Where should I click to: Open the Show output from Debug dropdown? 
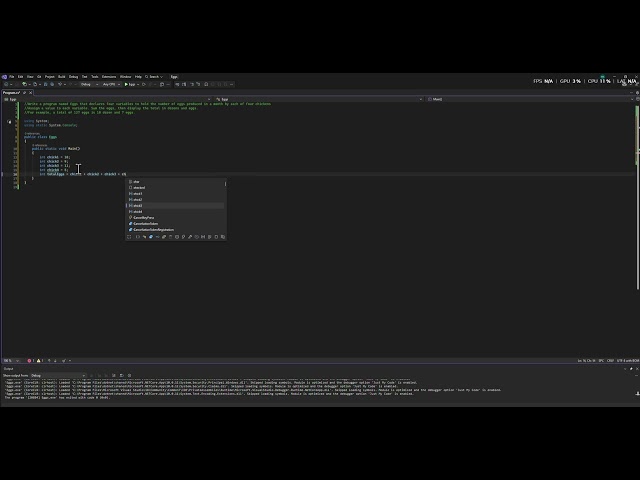(58, 376)
